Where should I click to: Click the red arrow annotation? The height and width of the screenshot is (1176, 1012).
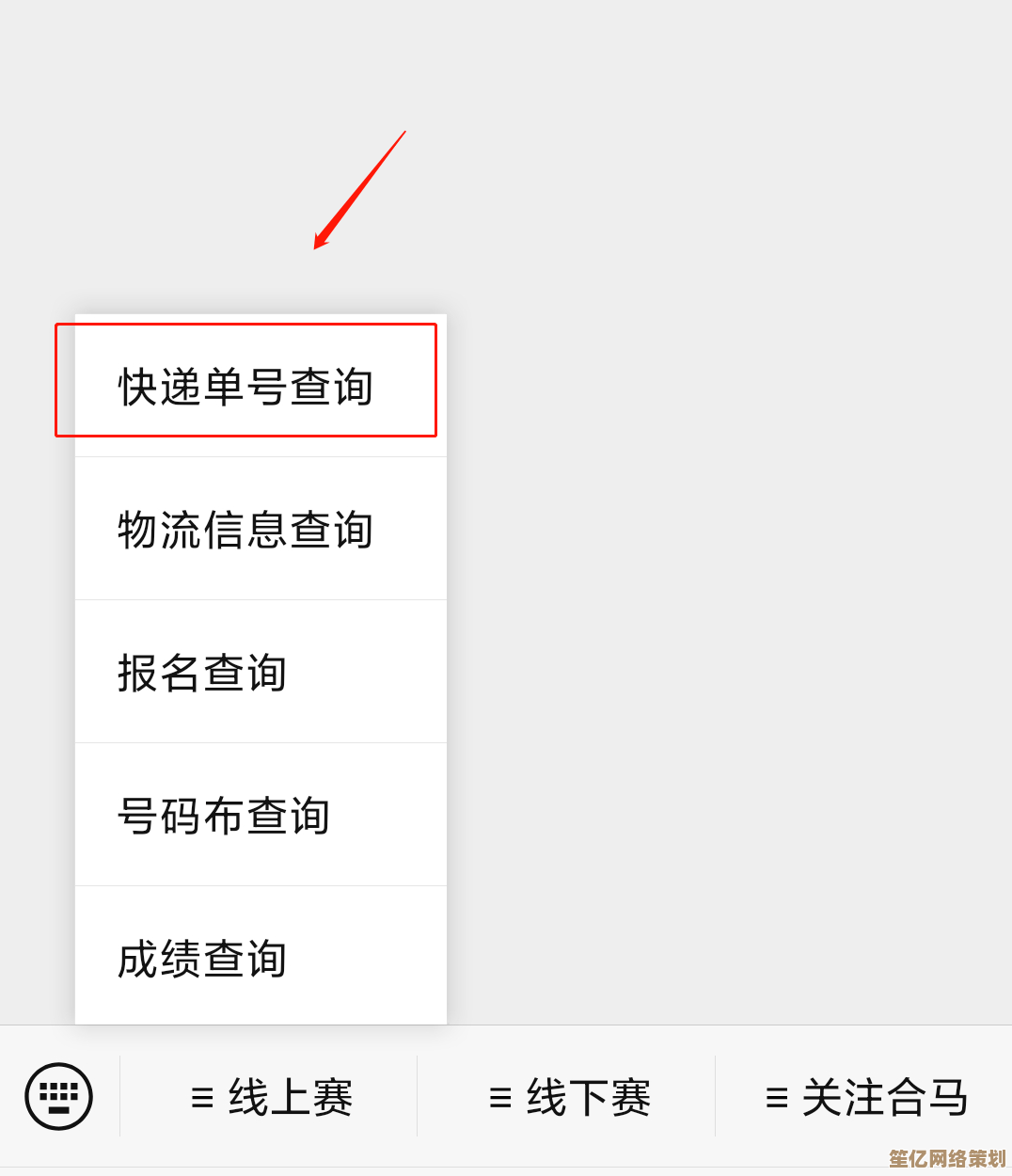[x=359, y=190]
